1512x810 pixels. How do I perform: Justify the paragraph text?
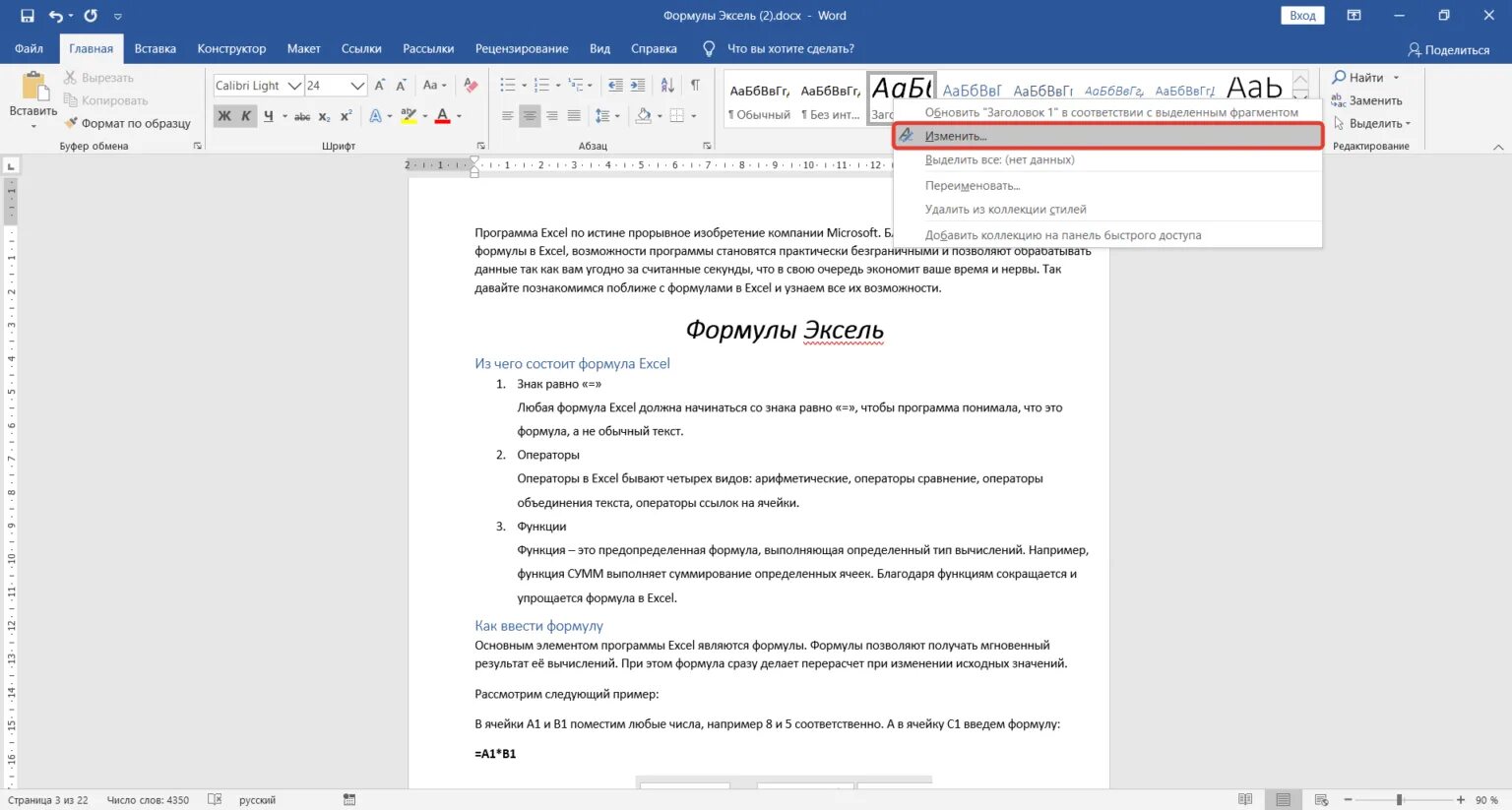574,116
